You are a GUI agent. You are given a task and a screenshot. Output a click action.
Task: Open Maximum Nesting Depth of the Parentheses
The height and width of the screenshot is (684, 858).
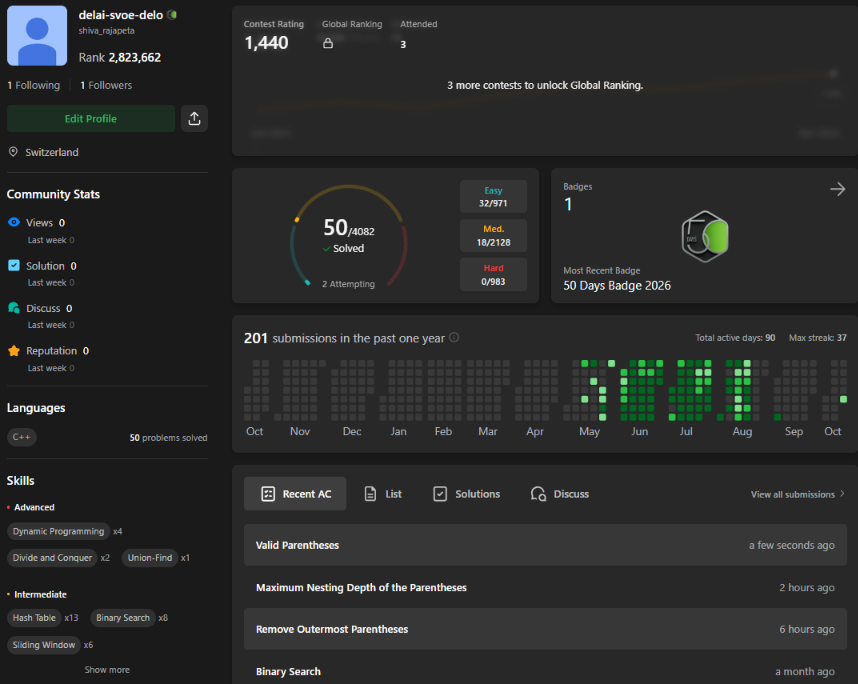(x=546, y=587)
